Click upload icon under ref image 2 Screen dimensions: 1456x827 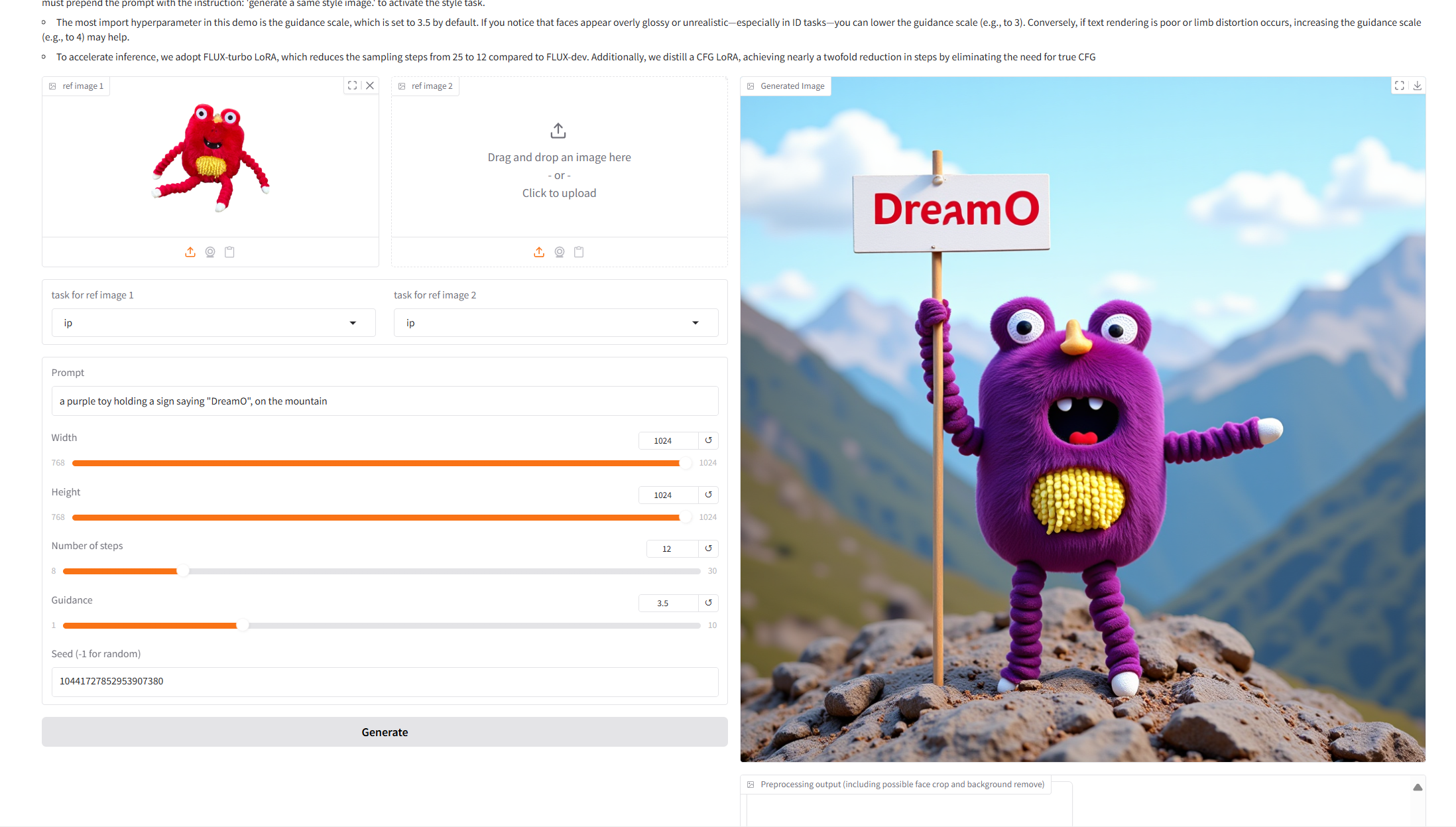[x=539, y=252]
